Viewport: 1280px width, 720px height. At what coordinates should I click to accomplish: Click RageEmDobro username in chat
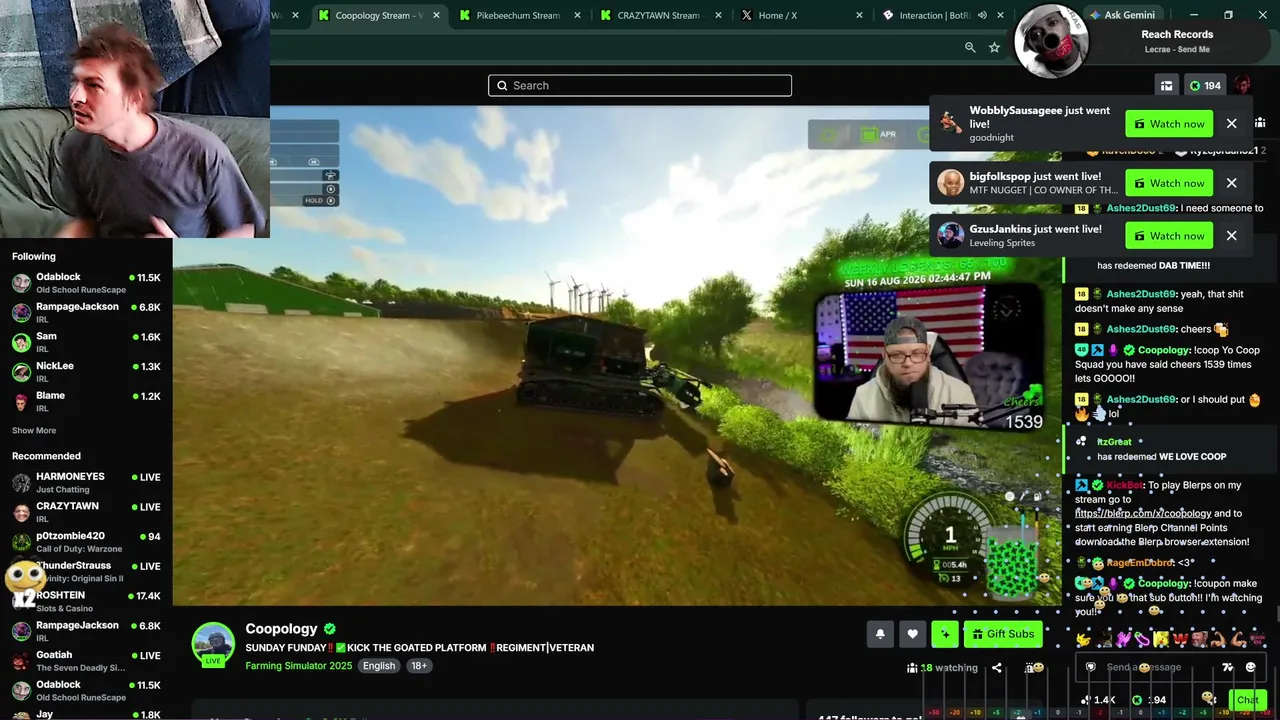pos(1139,563)
